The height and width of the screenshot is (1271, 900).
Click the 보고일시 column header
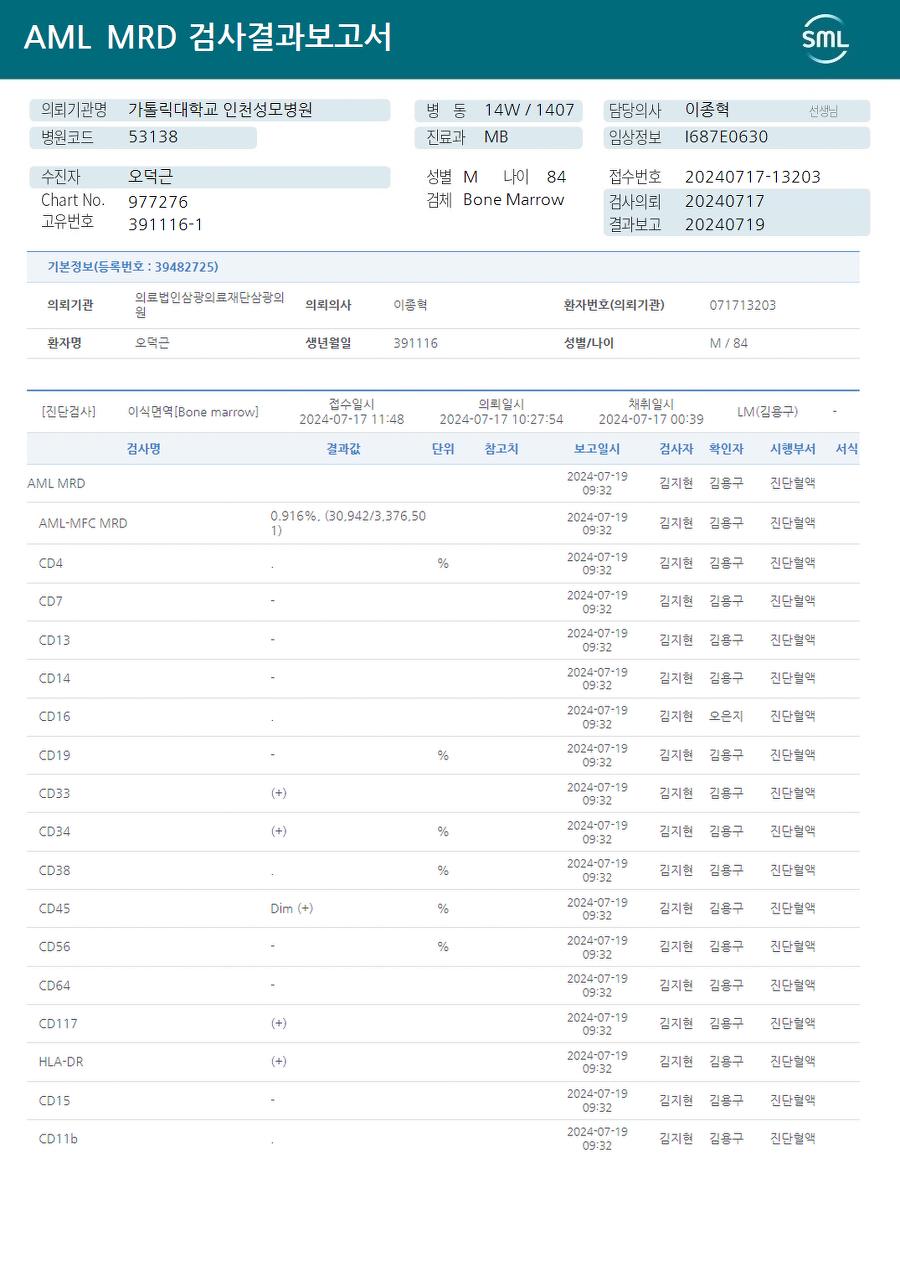[x=597, y=449]
